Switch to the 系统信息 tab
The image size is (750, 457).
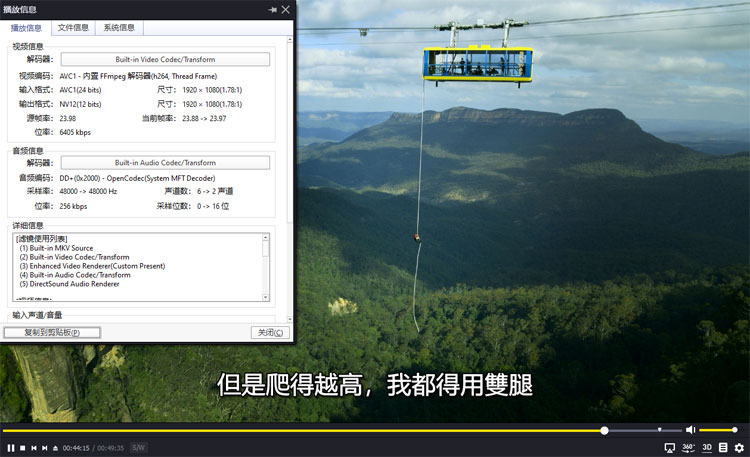118,28
